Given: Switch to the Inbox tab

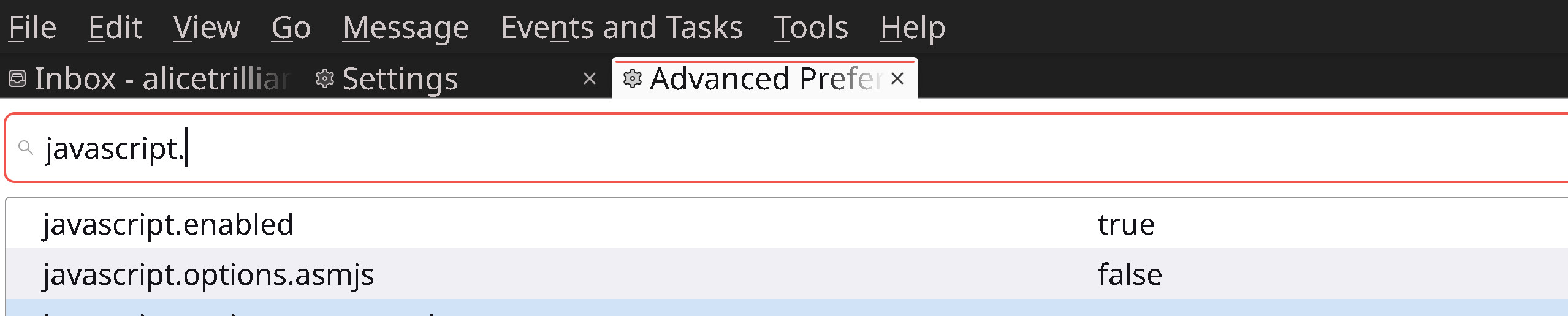Looking at the screenshot, I should pyautogui.click(x=161, y=79).
